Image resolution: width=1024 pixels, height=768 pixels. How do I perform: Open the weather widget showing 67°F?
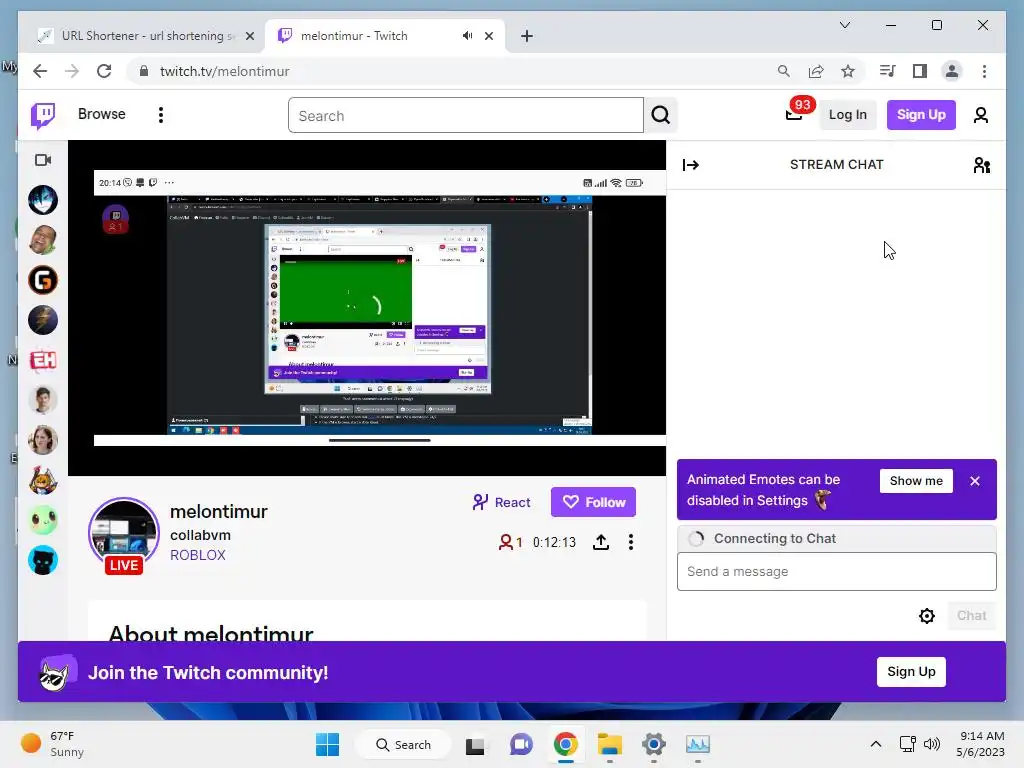point(52,744)
